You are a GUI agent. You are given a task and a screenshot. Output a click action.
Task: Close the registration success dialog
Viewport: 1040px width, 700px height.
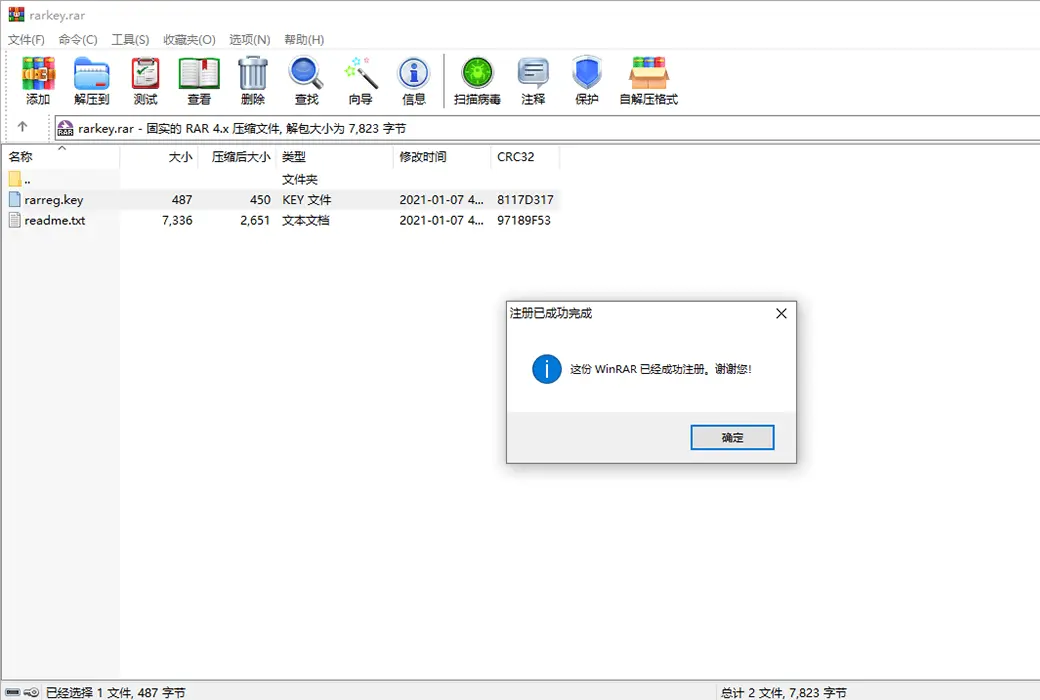pos(781,313)
